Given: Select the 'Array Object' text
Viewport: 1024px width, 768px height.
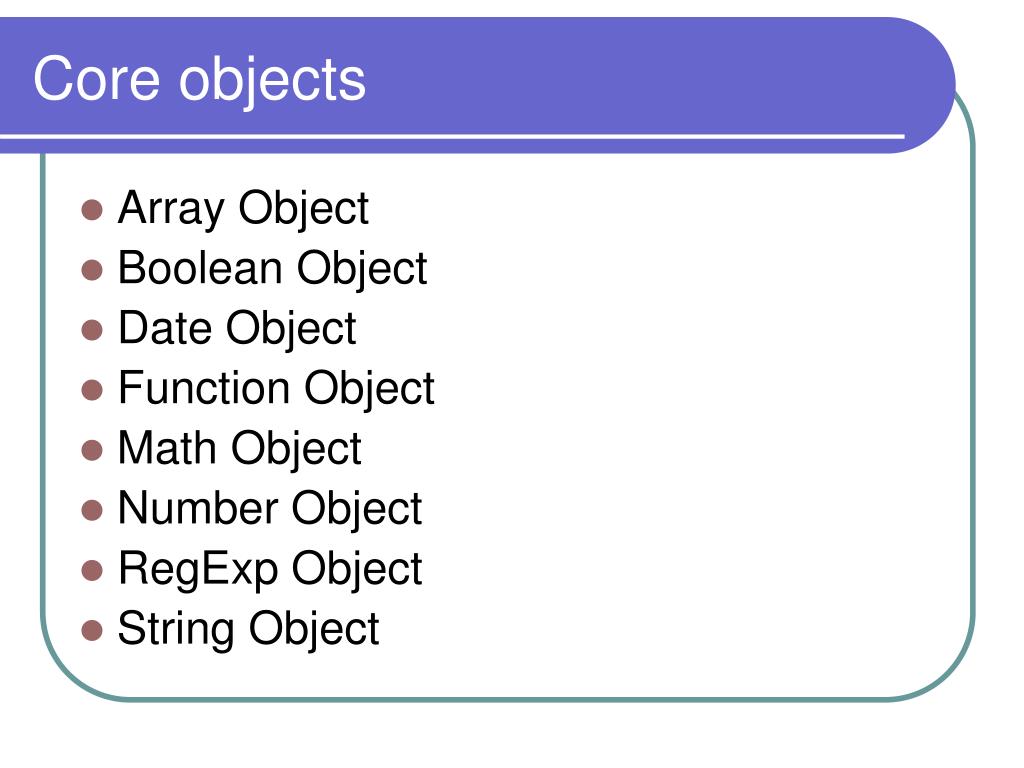Looking at the screenshot, I should [x=243, y=209].
